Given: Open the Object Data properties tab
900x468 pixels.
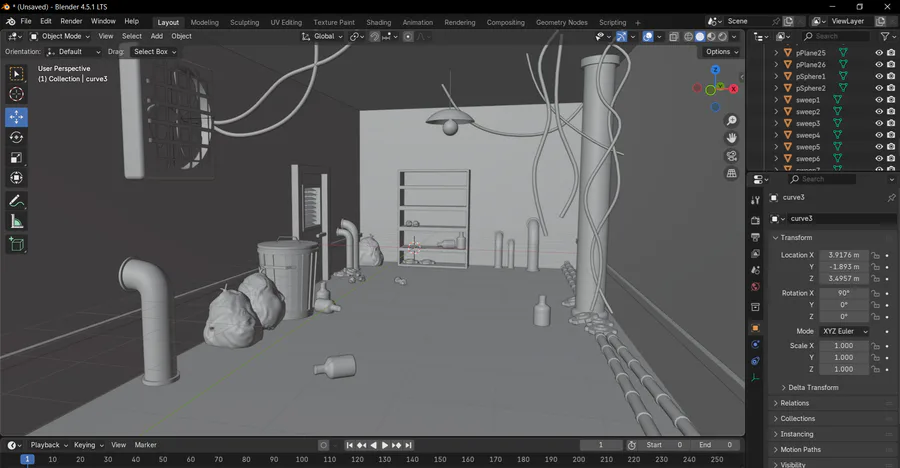Looking at the screenshot, I should point(755,378).
